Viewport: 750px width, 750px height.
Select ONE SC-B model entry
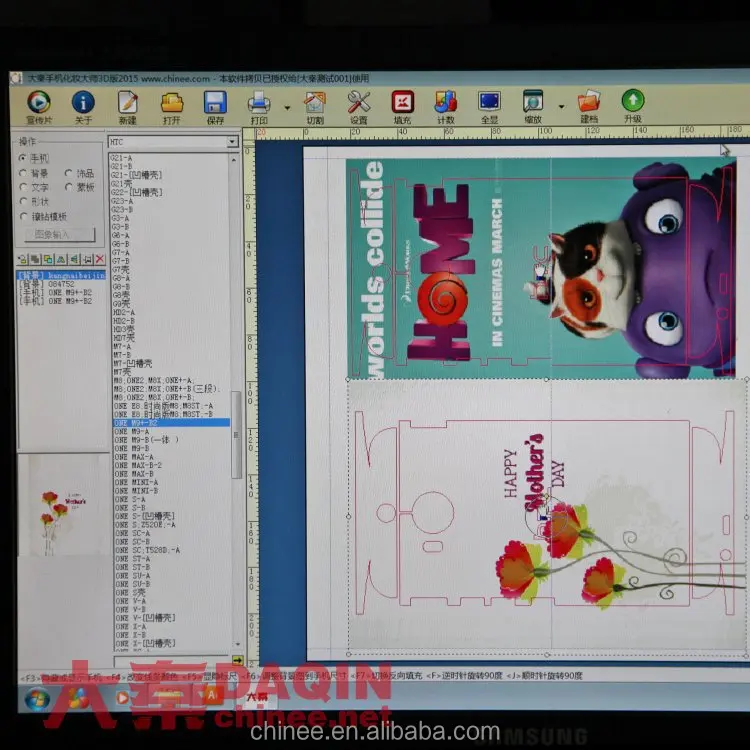coord(132,541)
